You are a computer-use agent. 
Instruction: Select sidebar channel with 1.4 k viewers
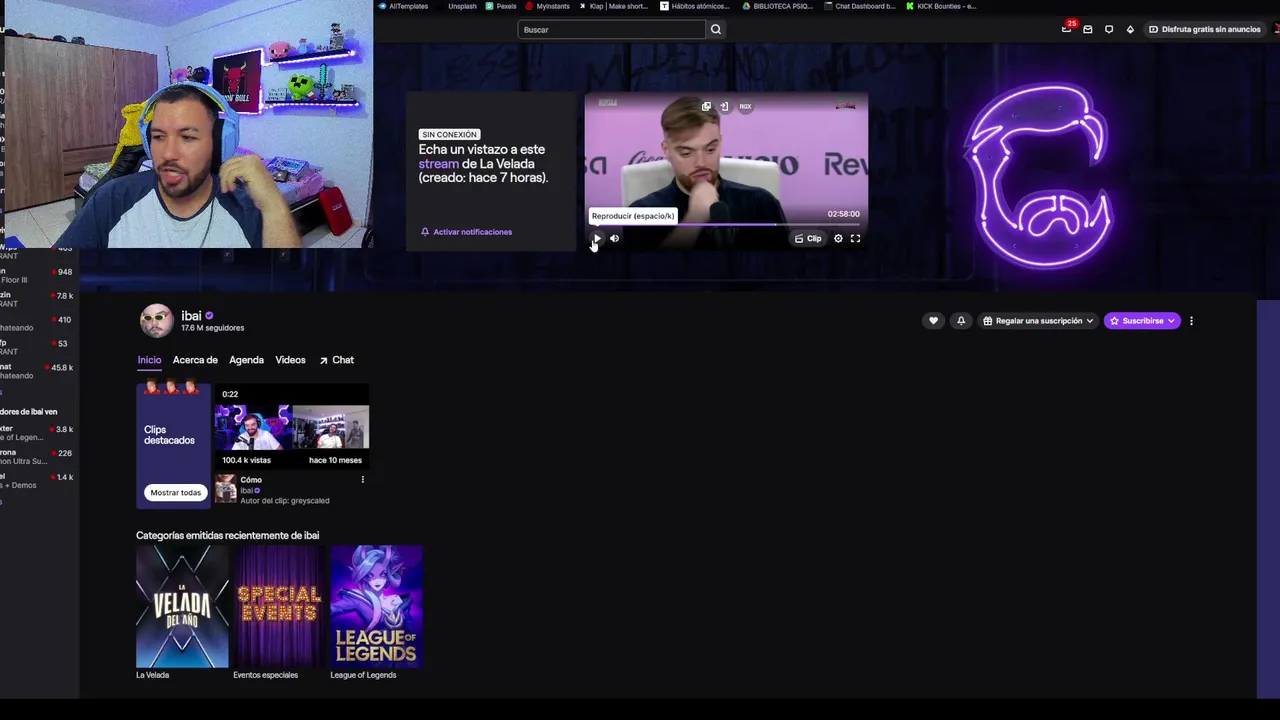point(38,481)
